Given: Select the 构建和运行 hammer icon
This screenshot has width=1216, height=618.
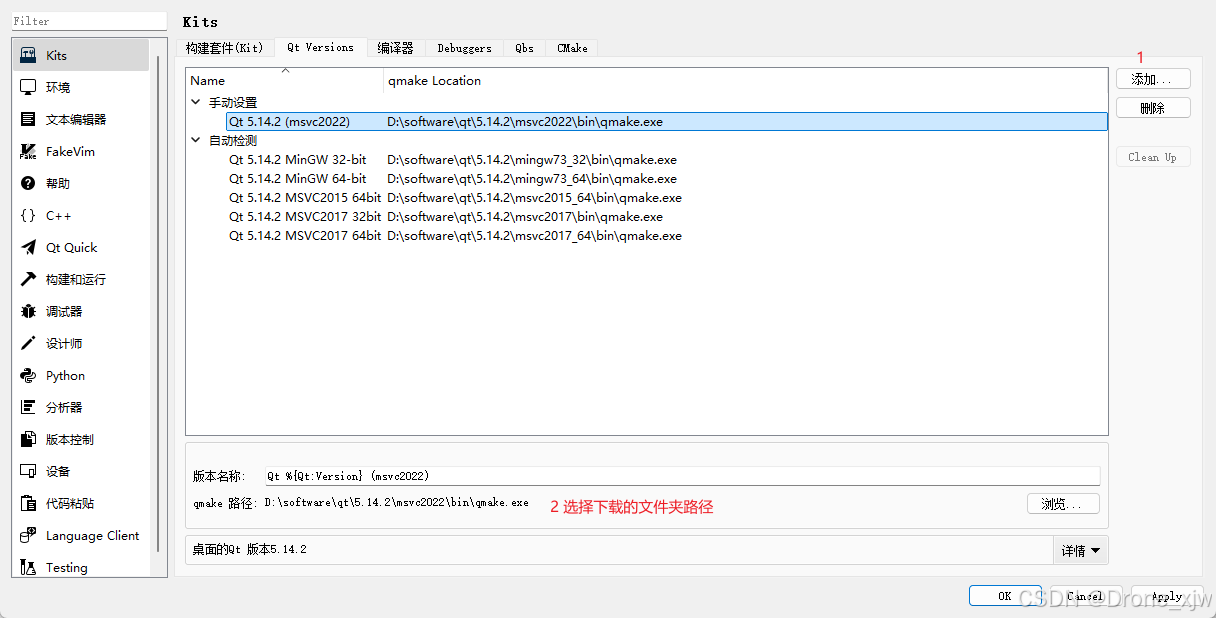Looking at the screenshot, I should pyautogui.click(x=28, y=279).
